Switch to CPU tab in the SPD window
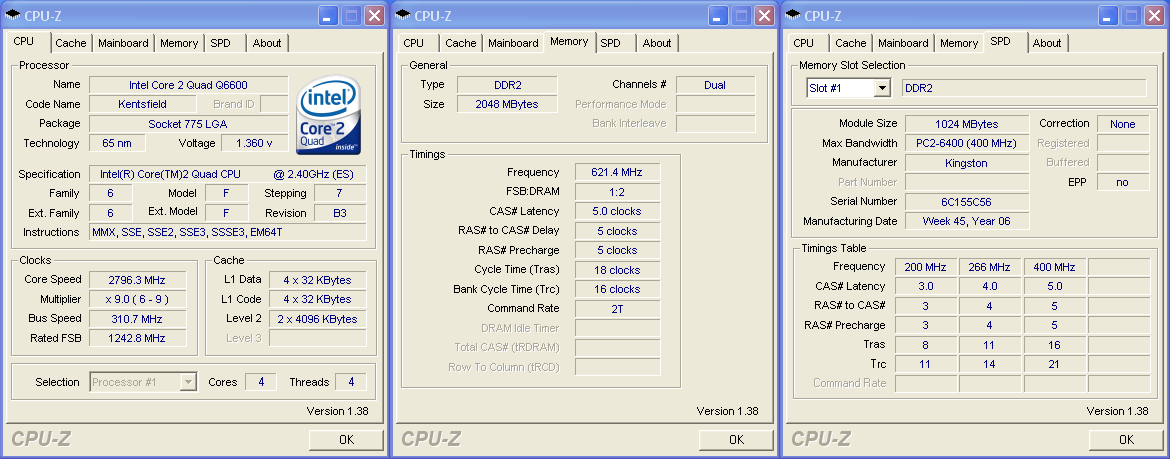This screenshot has width=1170, height=459. (x=804, y=43)
